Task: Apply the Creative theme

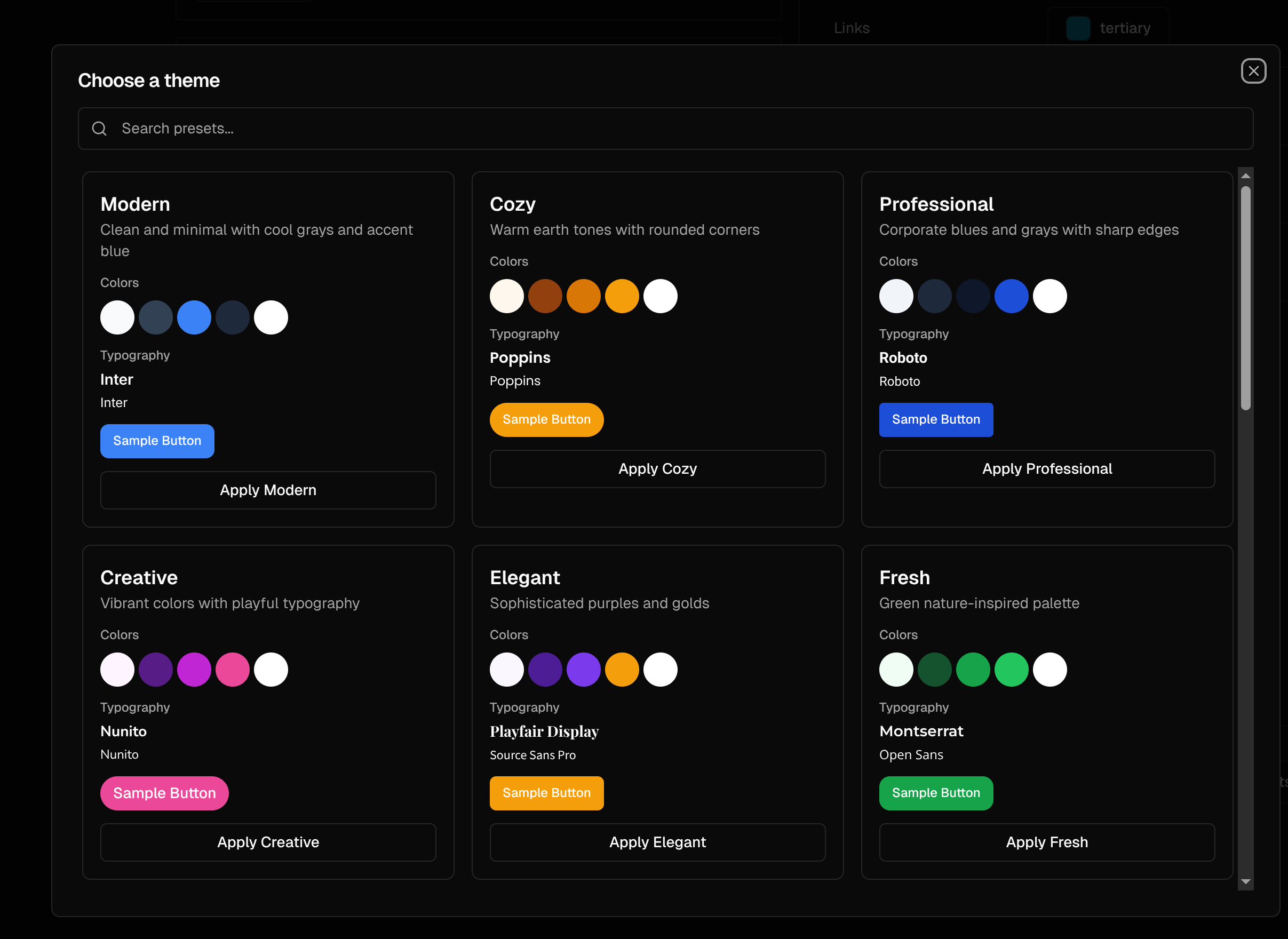Action: 268,842
